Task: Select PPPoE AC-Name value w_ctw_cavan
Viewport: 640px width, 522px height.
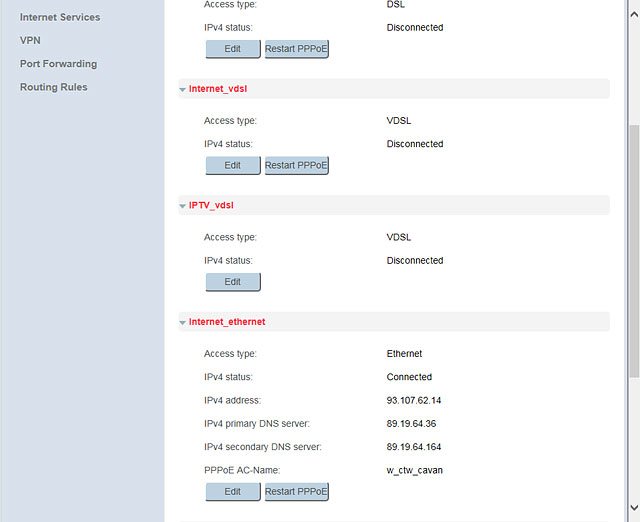Action: tap(415, 470)
